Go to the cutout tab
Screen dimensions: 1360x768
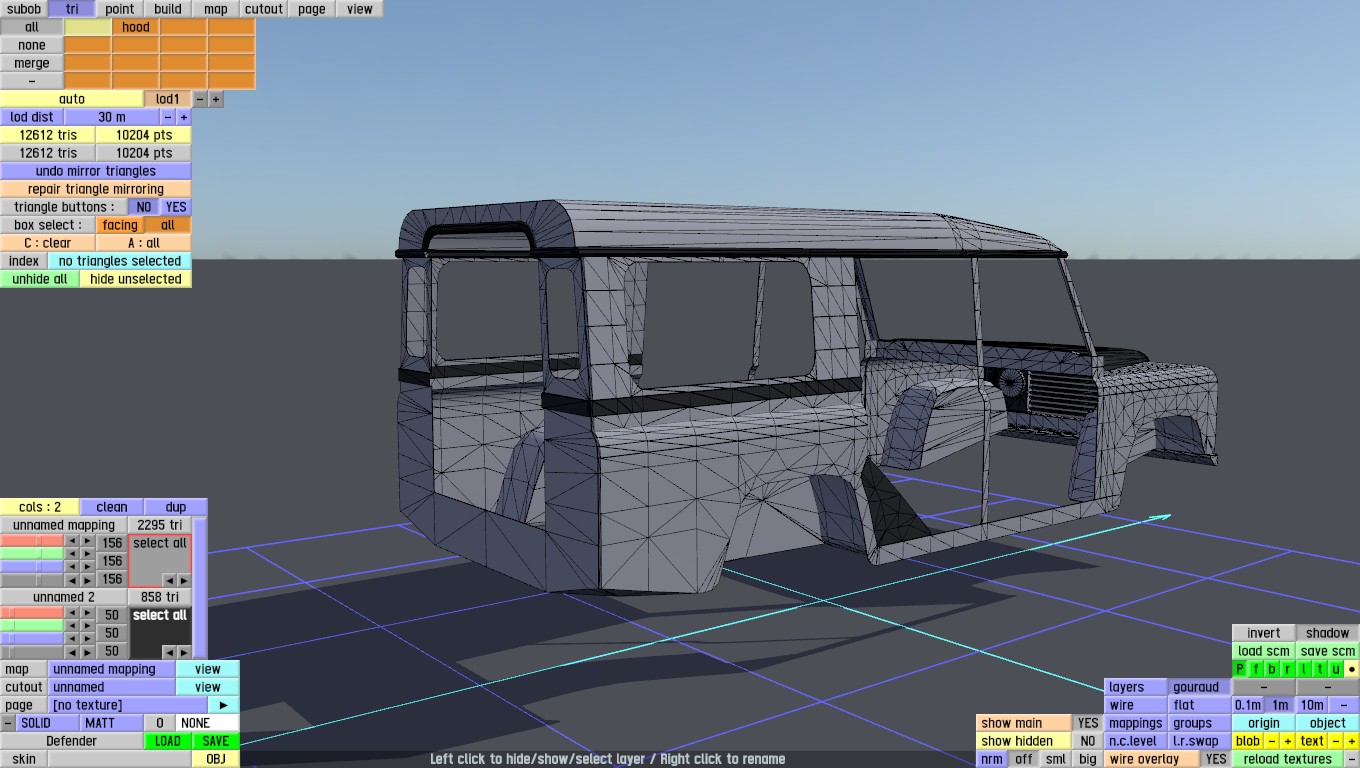pos(264,9)
